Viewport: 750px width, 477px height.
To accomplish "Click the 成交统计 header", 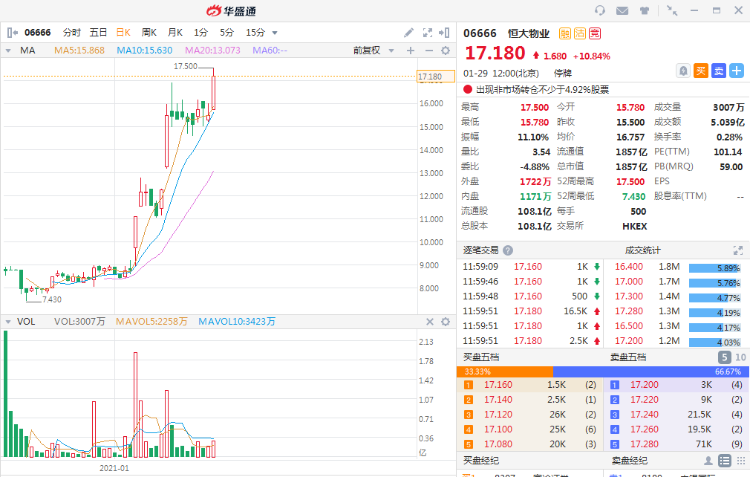I will [642, 250].
